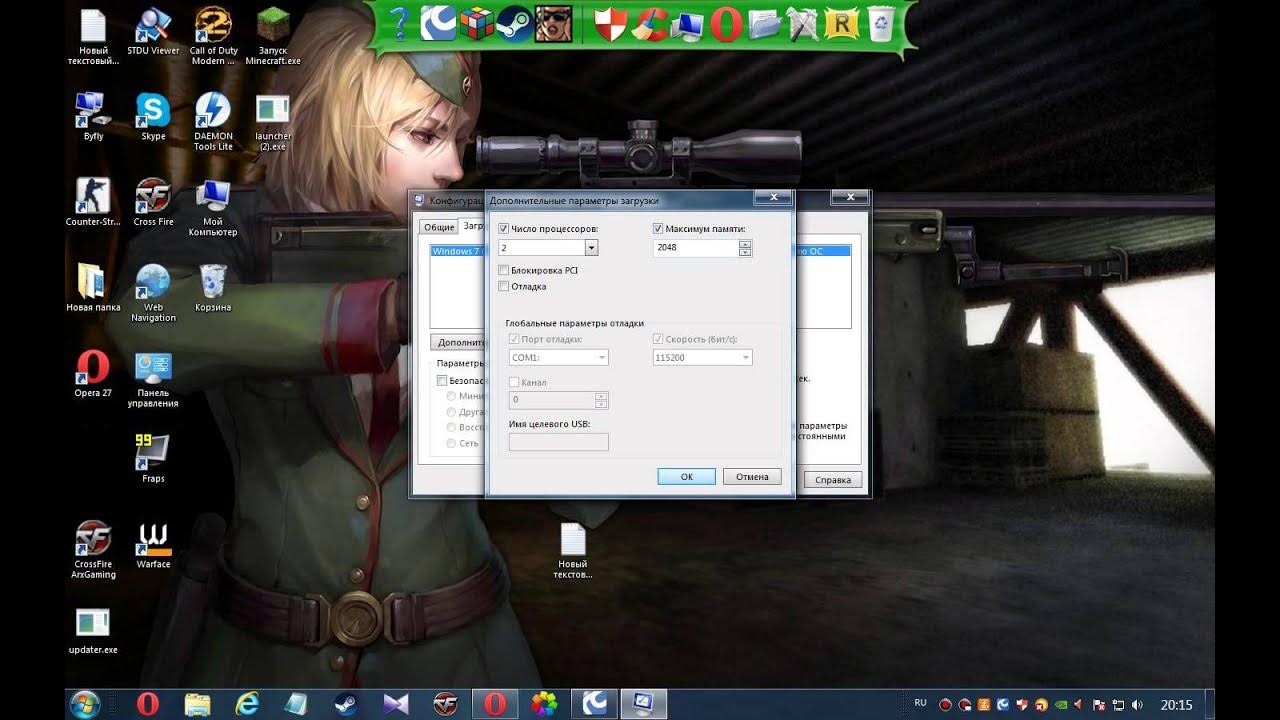Open the red-white shield icon in dock
Image resolution: width=1280 pixels, height=720 pixels.
pos(611,23)
